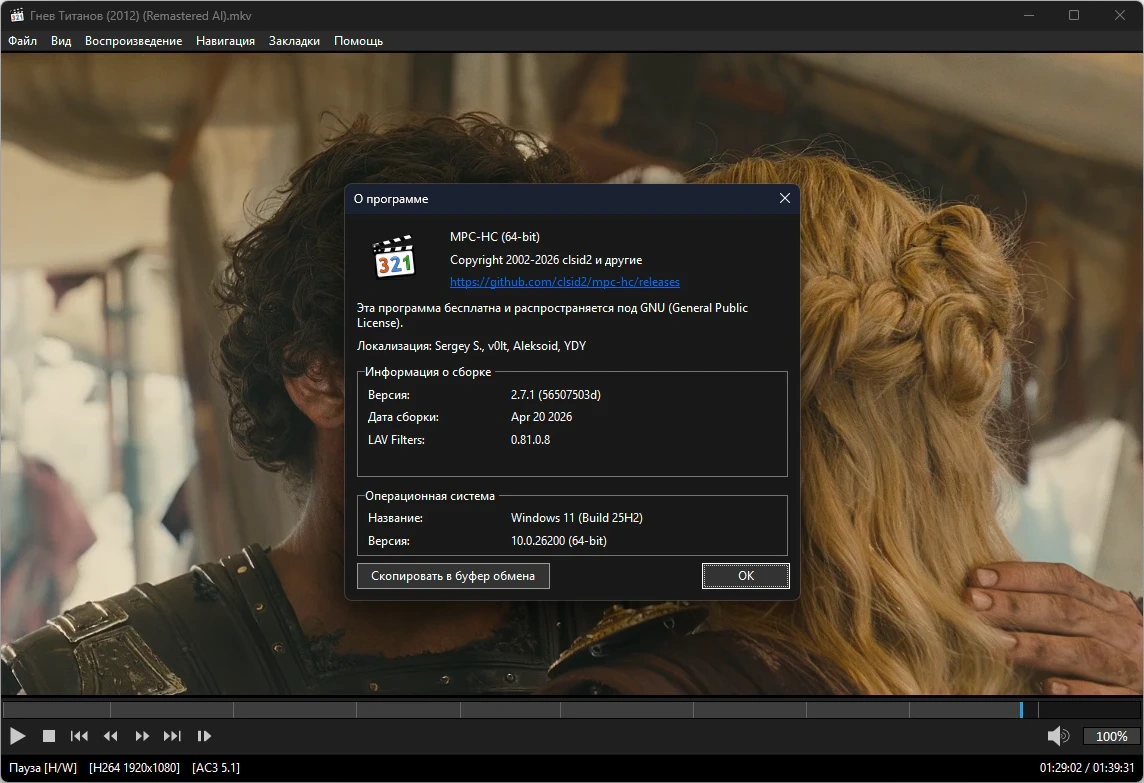This screenshot has height=783, width=1144.
Task: Click the [H264 1920x1080] status entry
Action: [134, 768]
